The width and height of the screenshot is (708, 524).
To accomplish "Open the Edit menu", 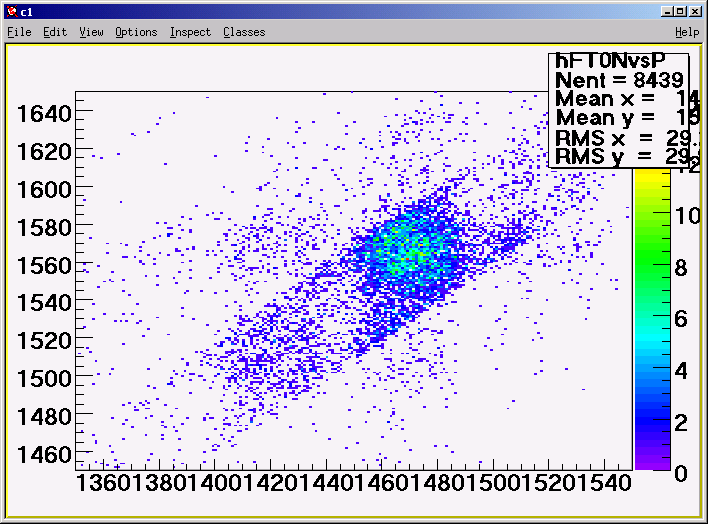I will (x=55, y=32).
